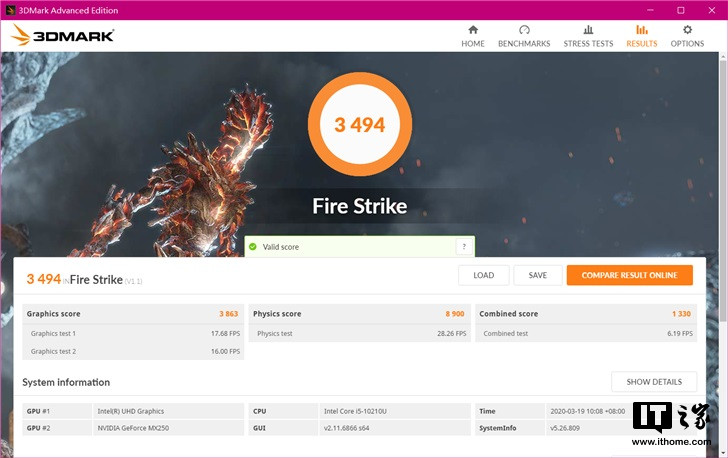Expand system info with SHOW DETAILS

tap(654, 382)
